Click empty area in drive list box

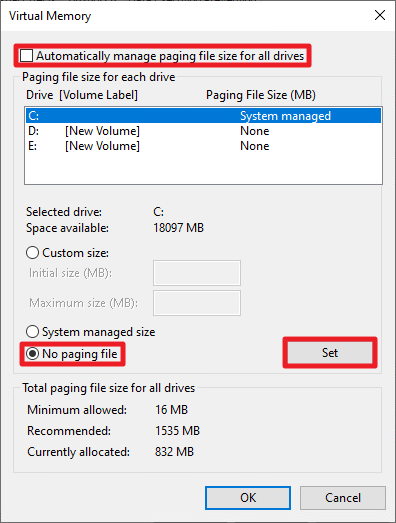point(203,168)
